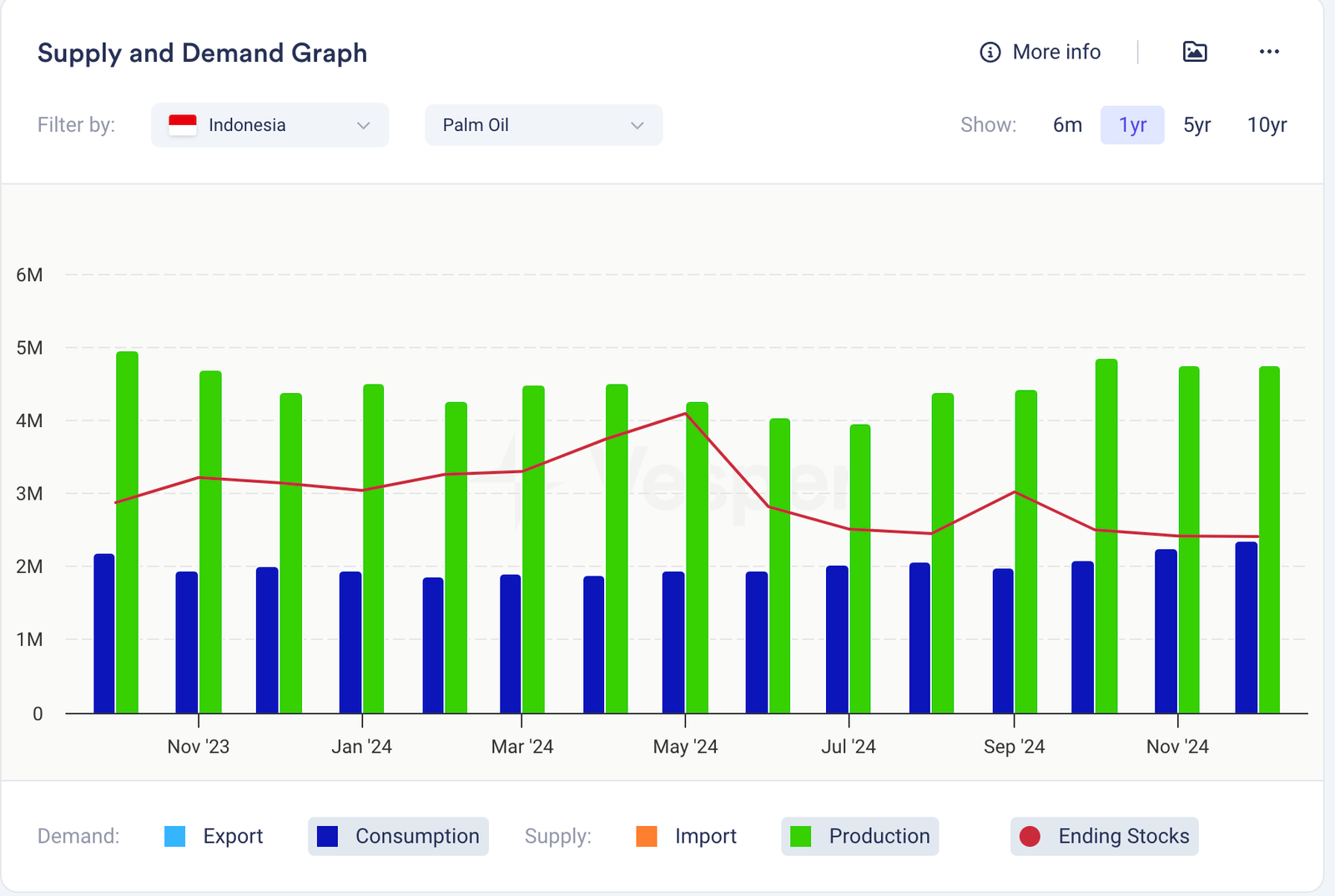The image size is (1335, 896).
Task: Select the 5yr time range
Action: click(1196, 125)
